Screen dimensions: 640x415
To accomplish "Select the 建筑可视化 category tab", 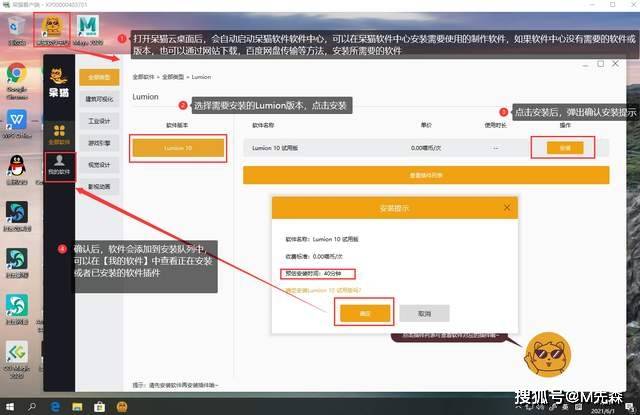I will pyautogui.click(x=99, y=99).
